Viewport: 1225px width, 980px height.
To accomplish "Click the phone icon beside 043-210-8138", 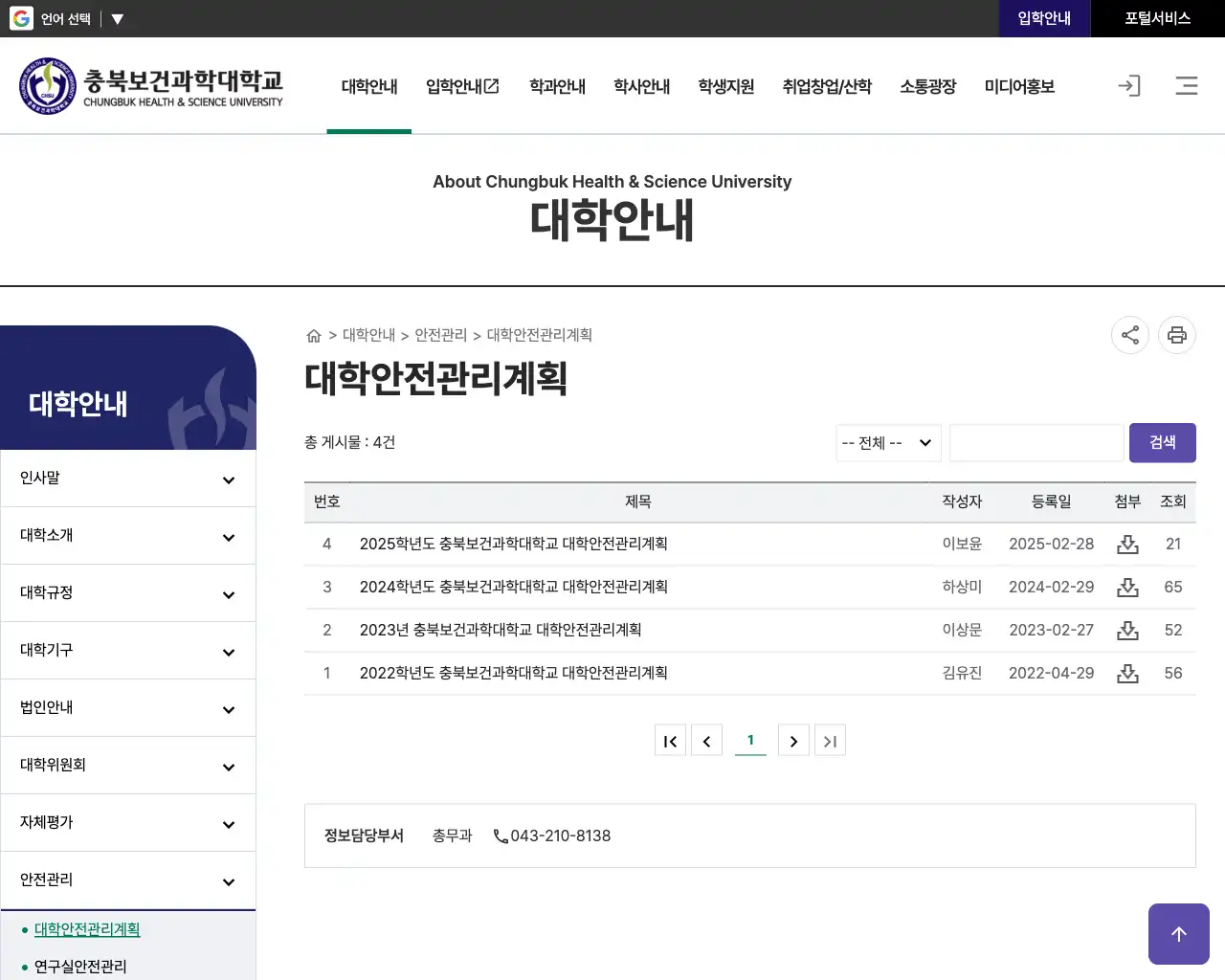I will click(501, 836).
